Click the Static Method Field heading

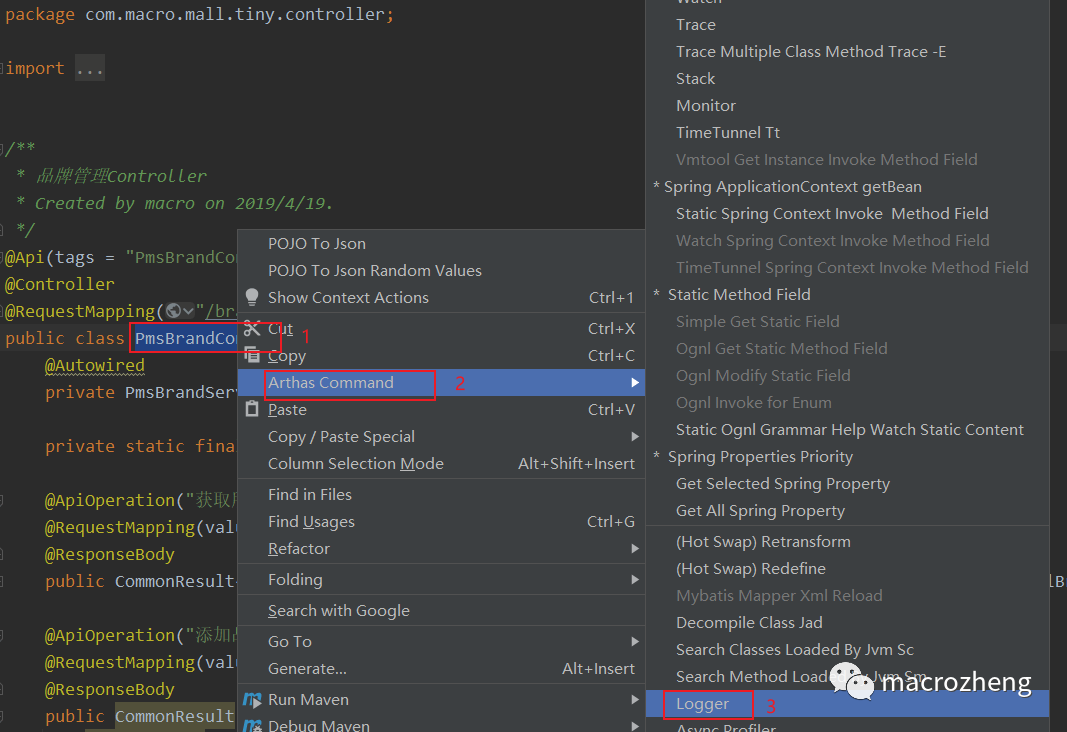739,295
